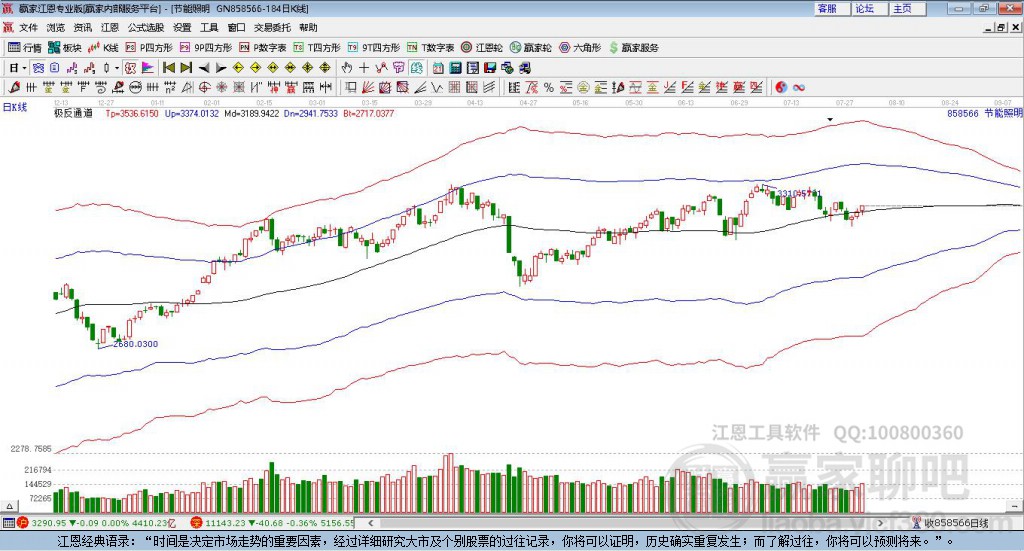This screenshot has height=551, width=1024.
Task: Open the 交易委托 menu
Action: coord(272,27)
